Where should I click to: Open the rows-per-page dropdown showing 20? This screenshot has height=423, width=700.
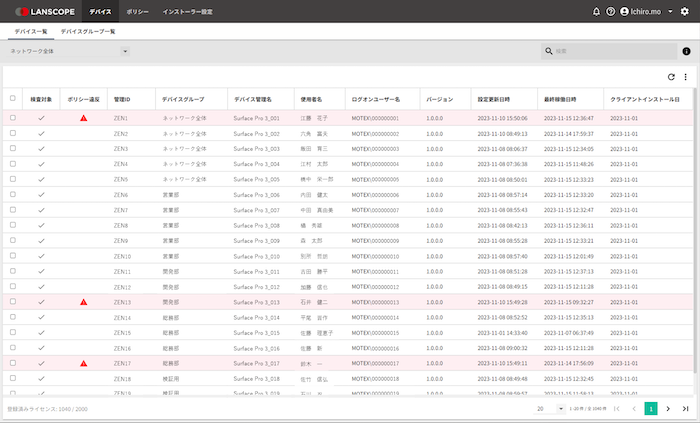pyautogui.click(x=550, y=408)
